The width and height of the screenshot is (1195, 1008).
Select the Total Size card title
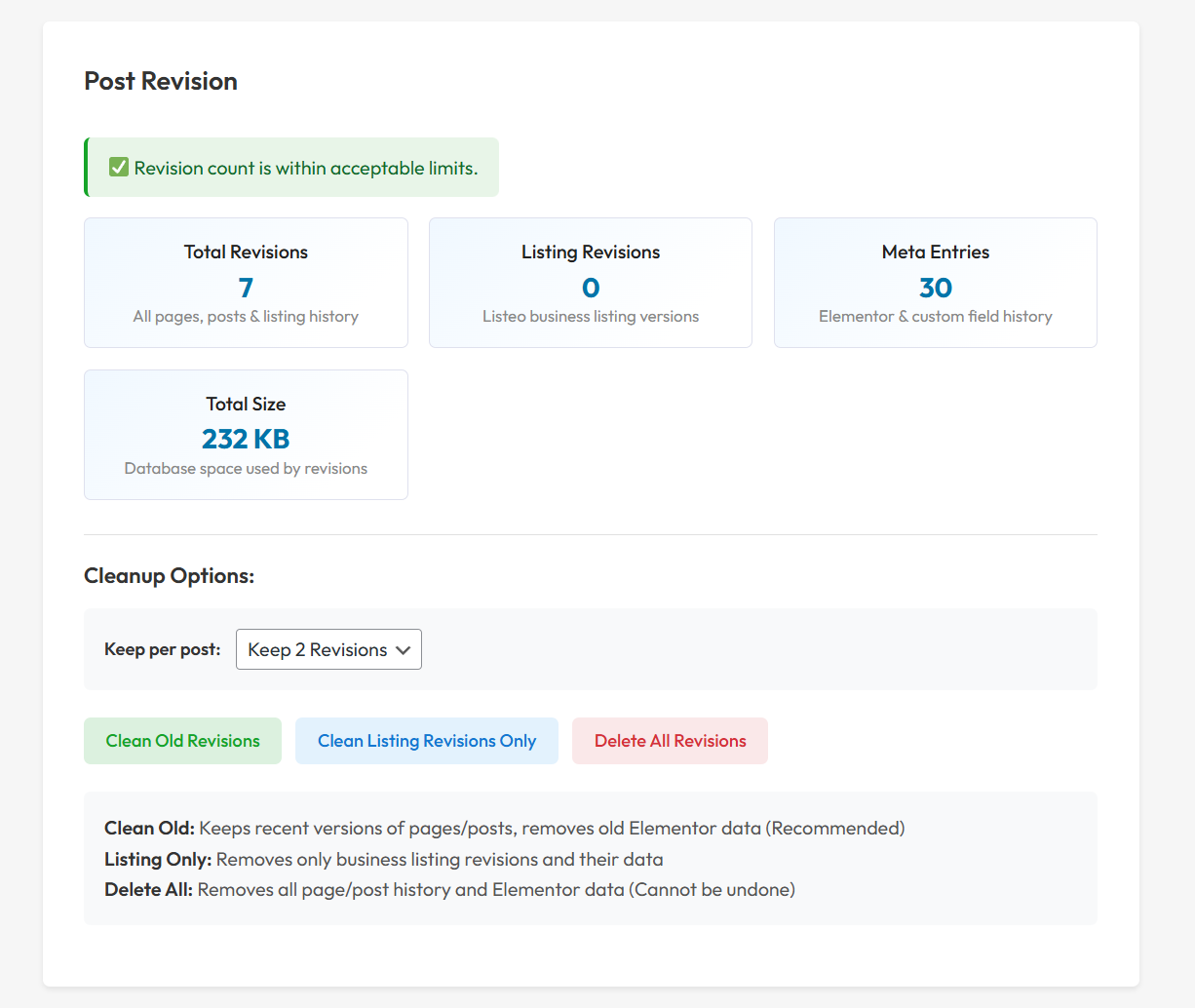pos(246,404)
